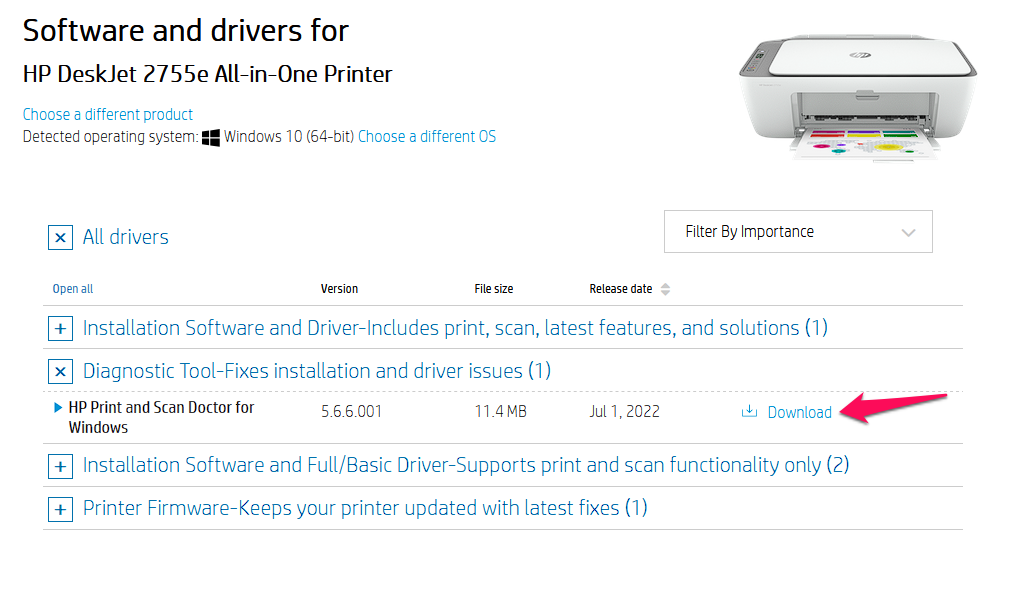Collapse Diagnostic Tool section using its X icon
The image size is (1025, 590).
coord(60,372)
